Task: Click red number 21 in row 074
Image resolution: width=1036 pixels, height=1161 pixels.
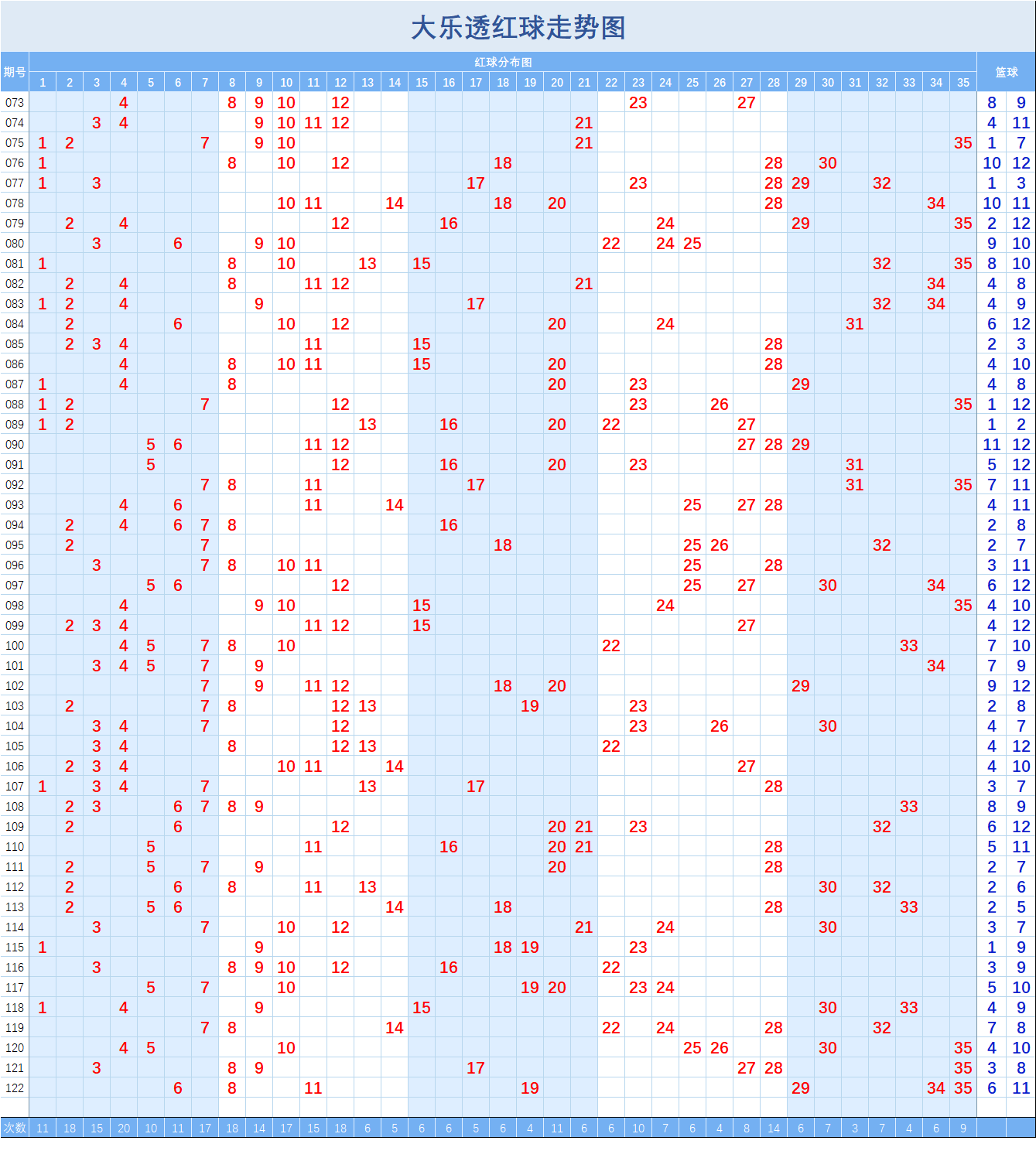Action: [584, 123]
